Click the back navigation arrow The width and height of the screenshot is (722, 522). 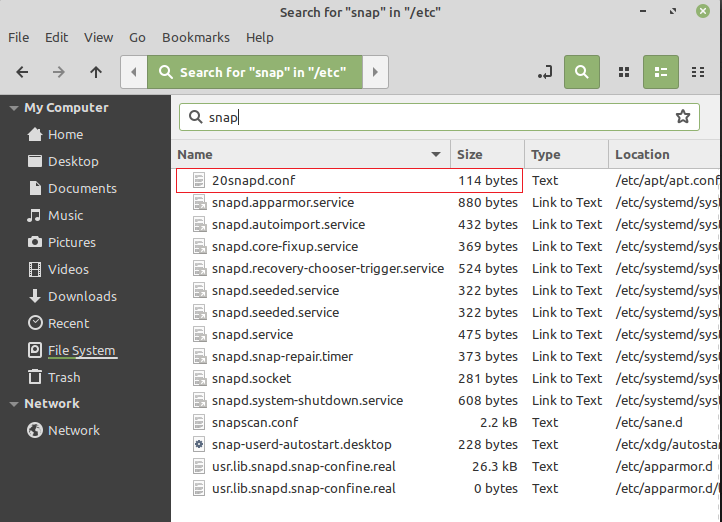[22, 72]
